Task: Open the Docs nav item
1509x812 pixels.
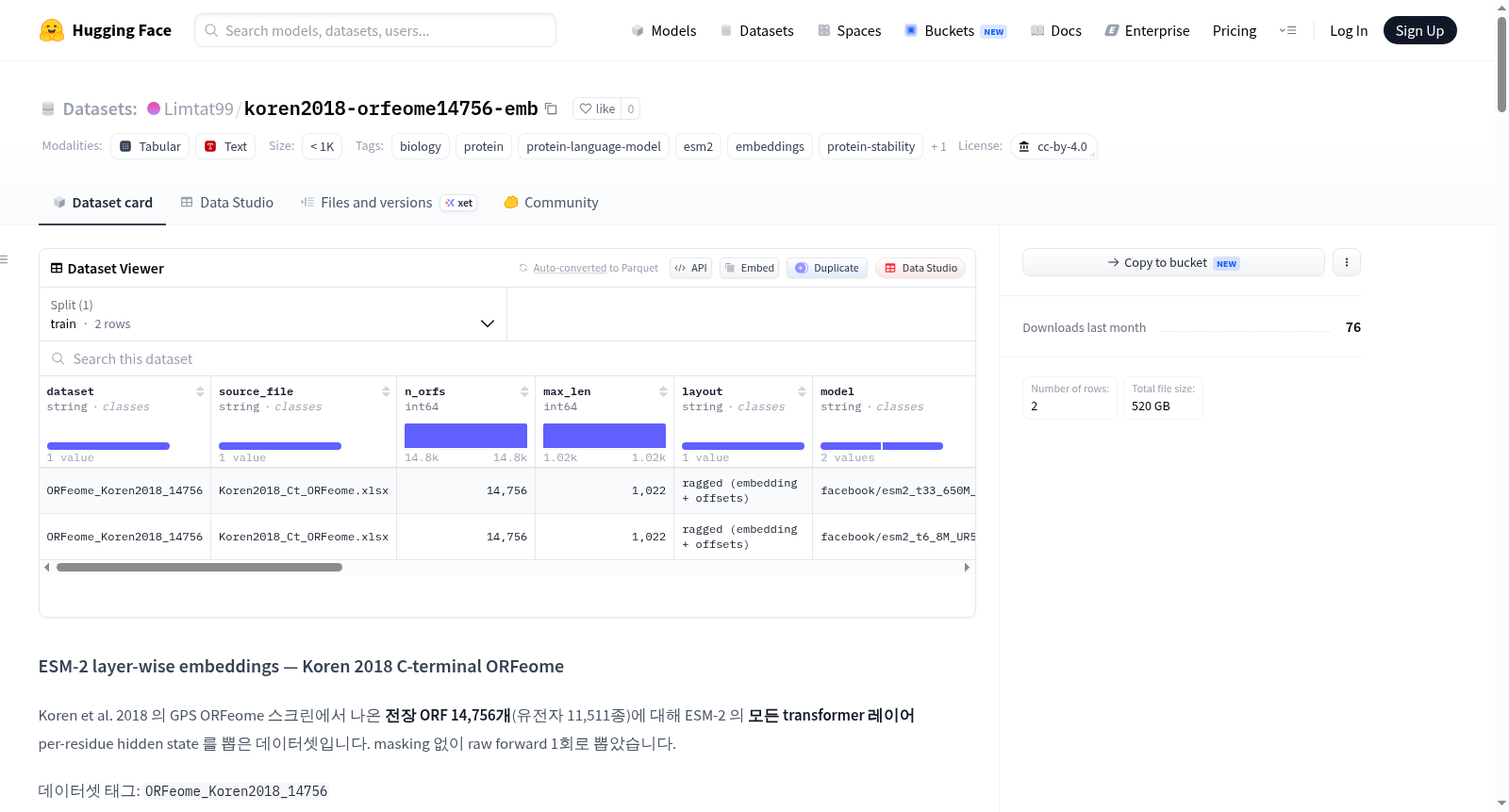Action: 1056,30
